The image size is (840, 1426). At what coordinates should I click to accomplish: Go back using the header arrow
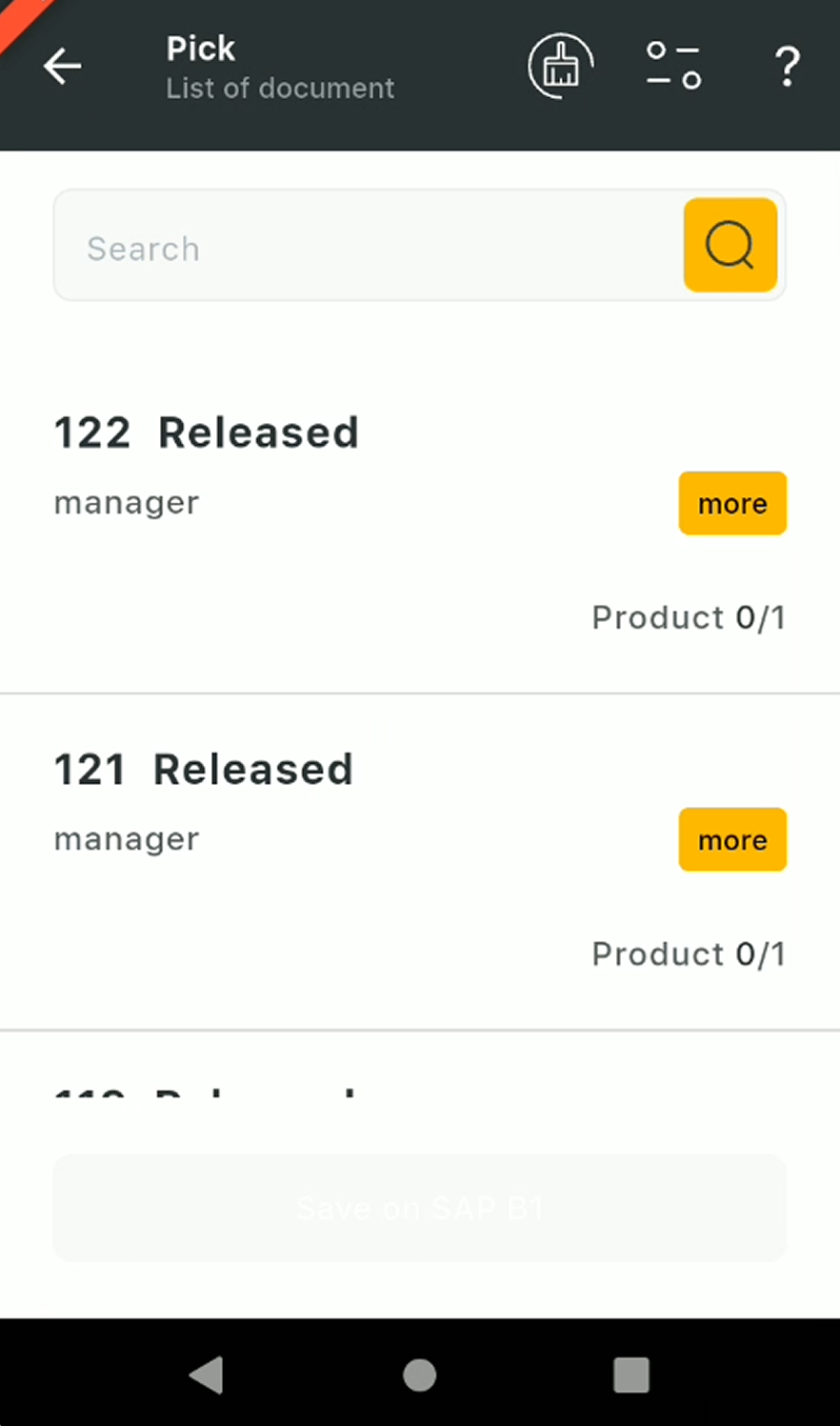pyautogui.click(x=63, y=67)
